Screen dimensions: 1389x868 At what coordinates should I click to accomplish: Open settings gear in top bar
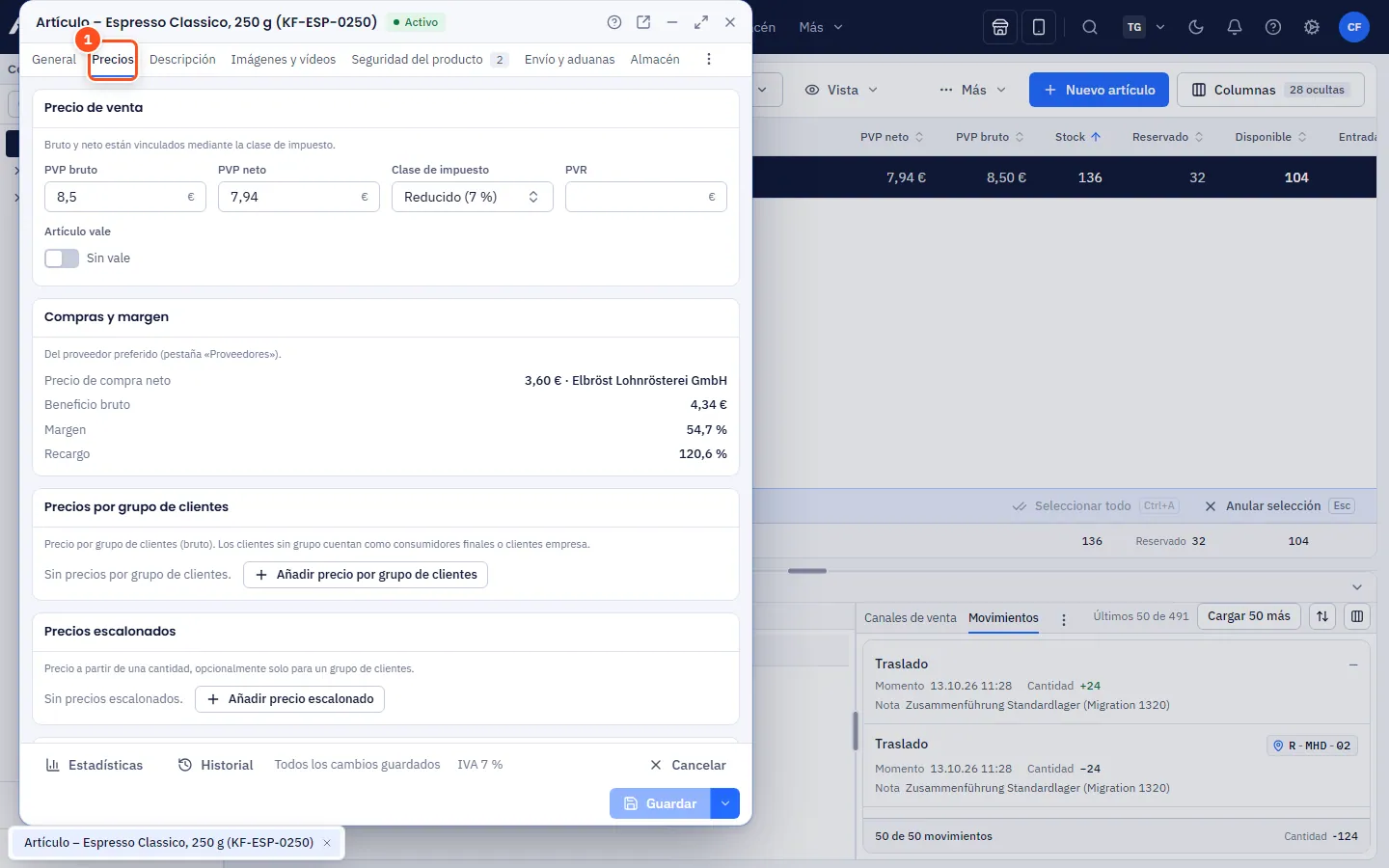coord(1312,27)
